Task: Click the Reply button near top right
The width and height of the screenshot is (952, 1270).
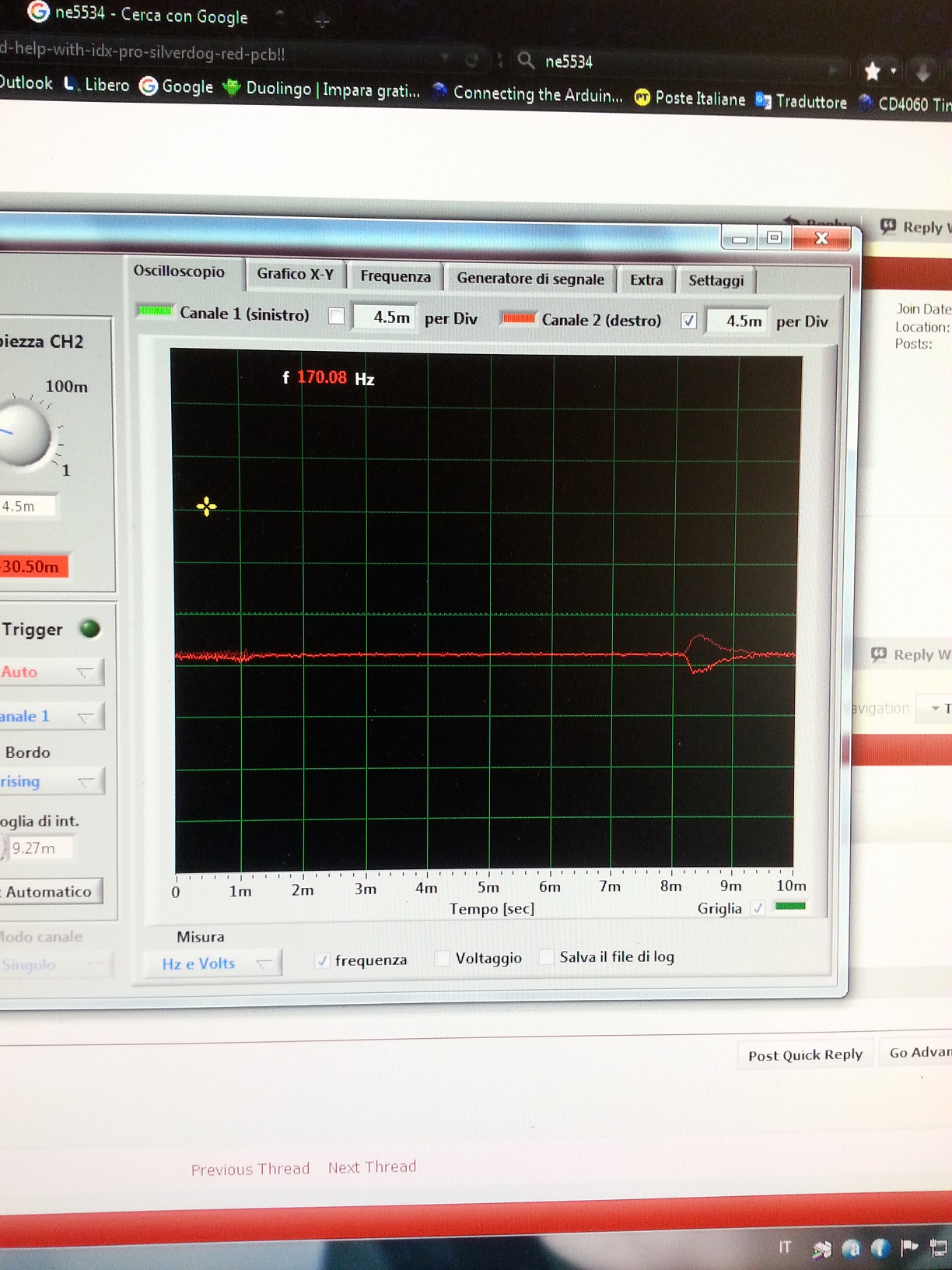Action: tap(915, 227)
